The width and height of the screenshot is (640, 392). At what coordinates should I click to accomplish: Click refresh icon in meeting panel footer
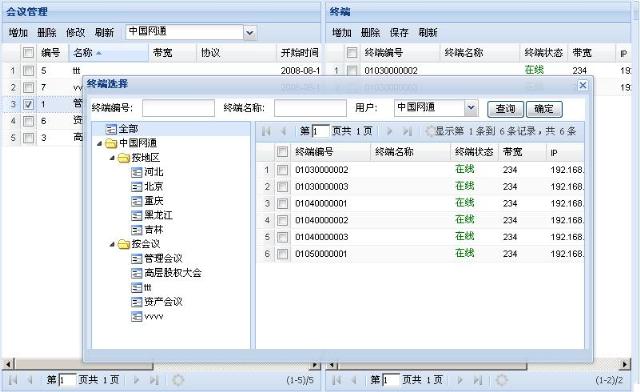click(x=178, y=380)
